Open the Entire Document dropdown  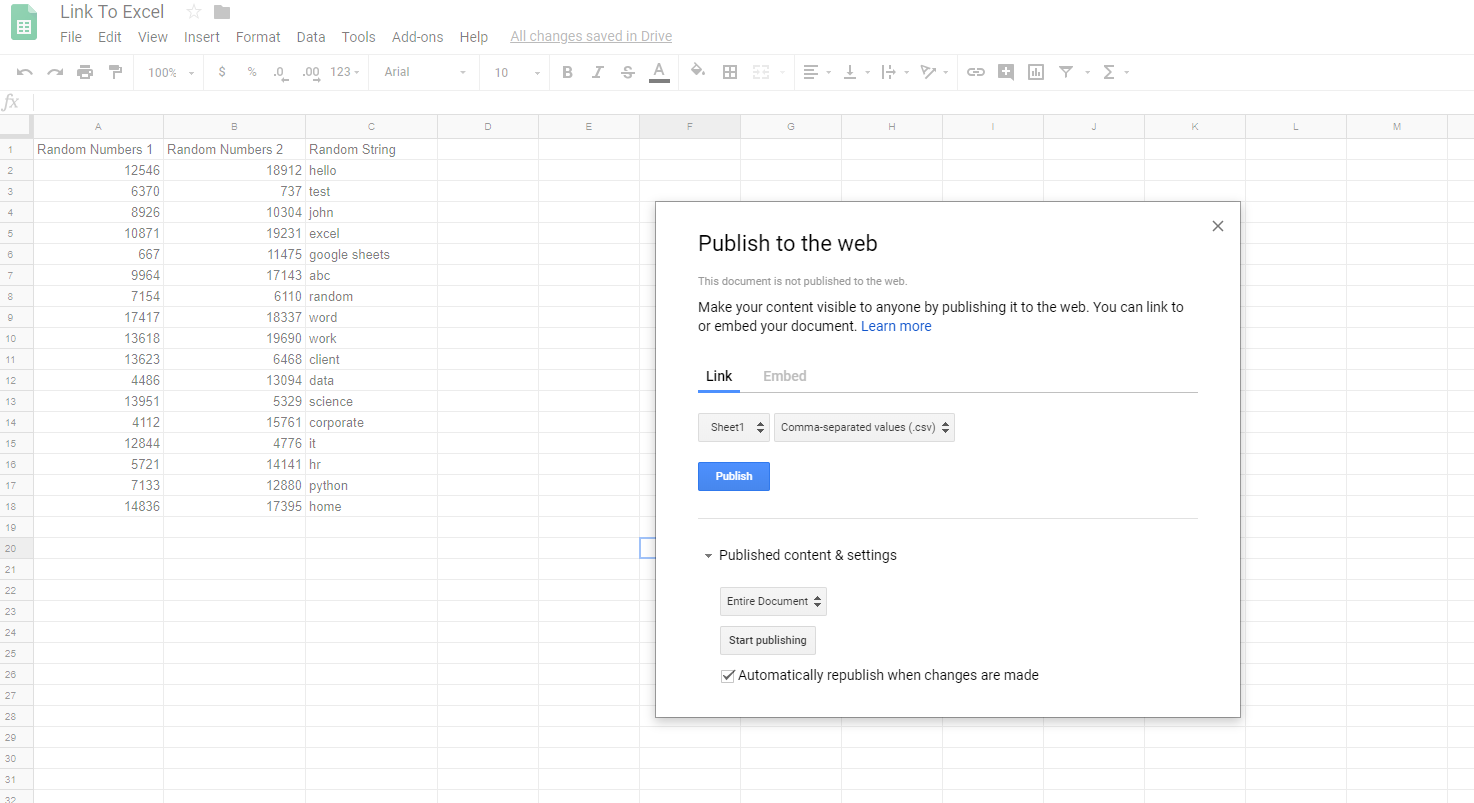click(x=773, y=602)
